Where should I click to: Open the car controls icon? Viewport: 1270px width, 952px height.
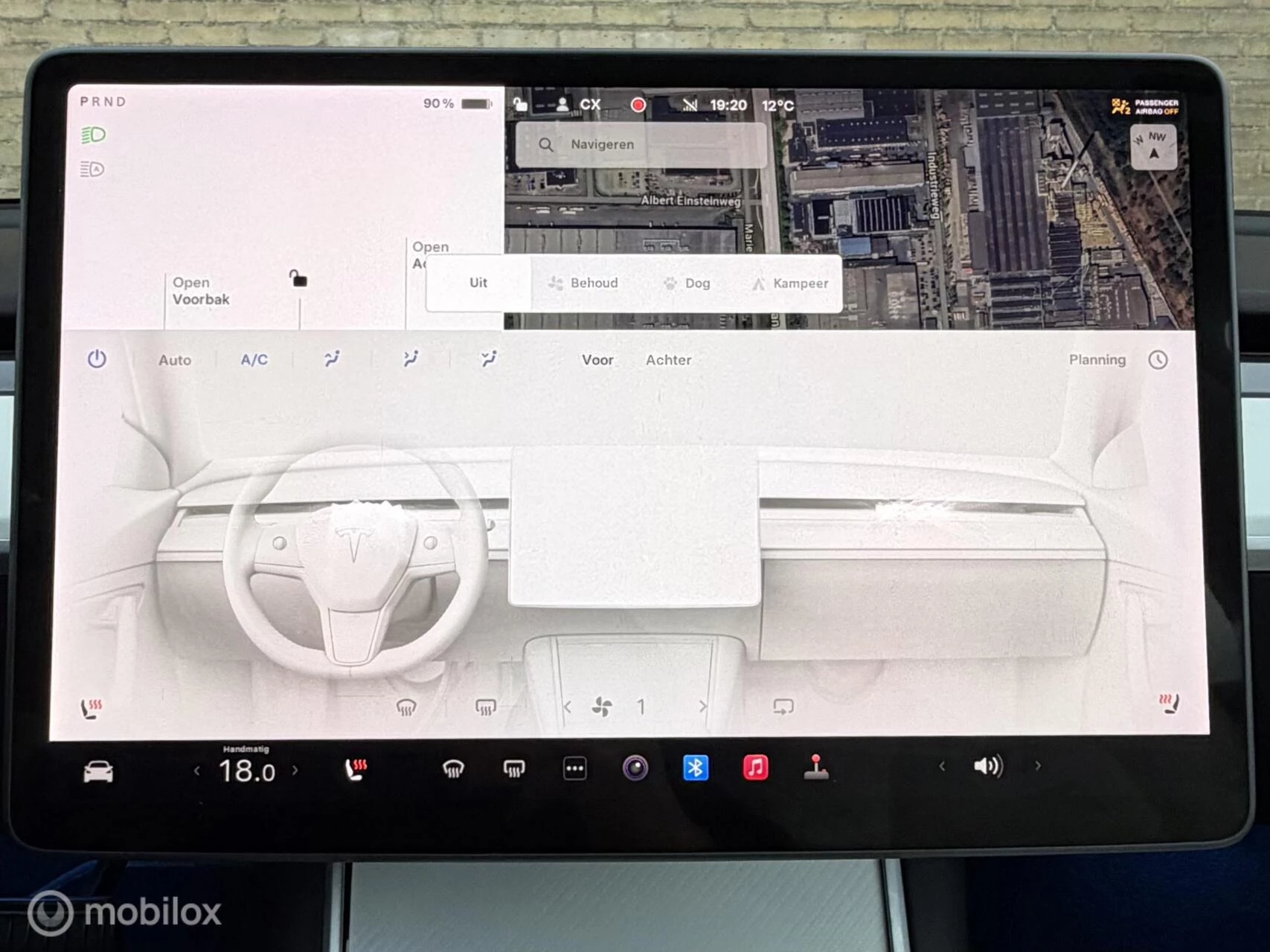tap(98, 771)
